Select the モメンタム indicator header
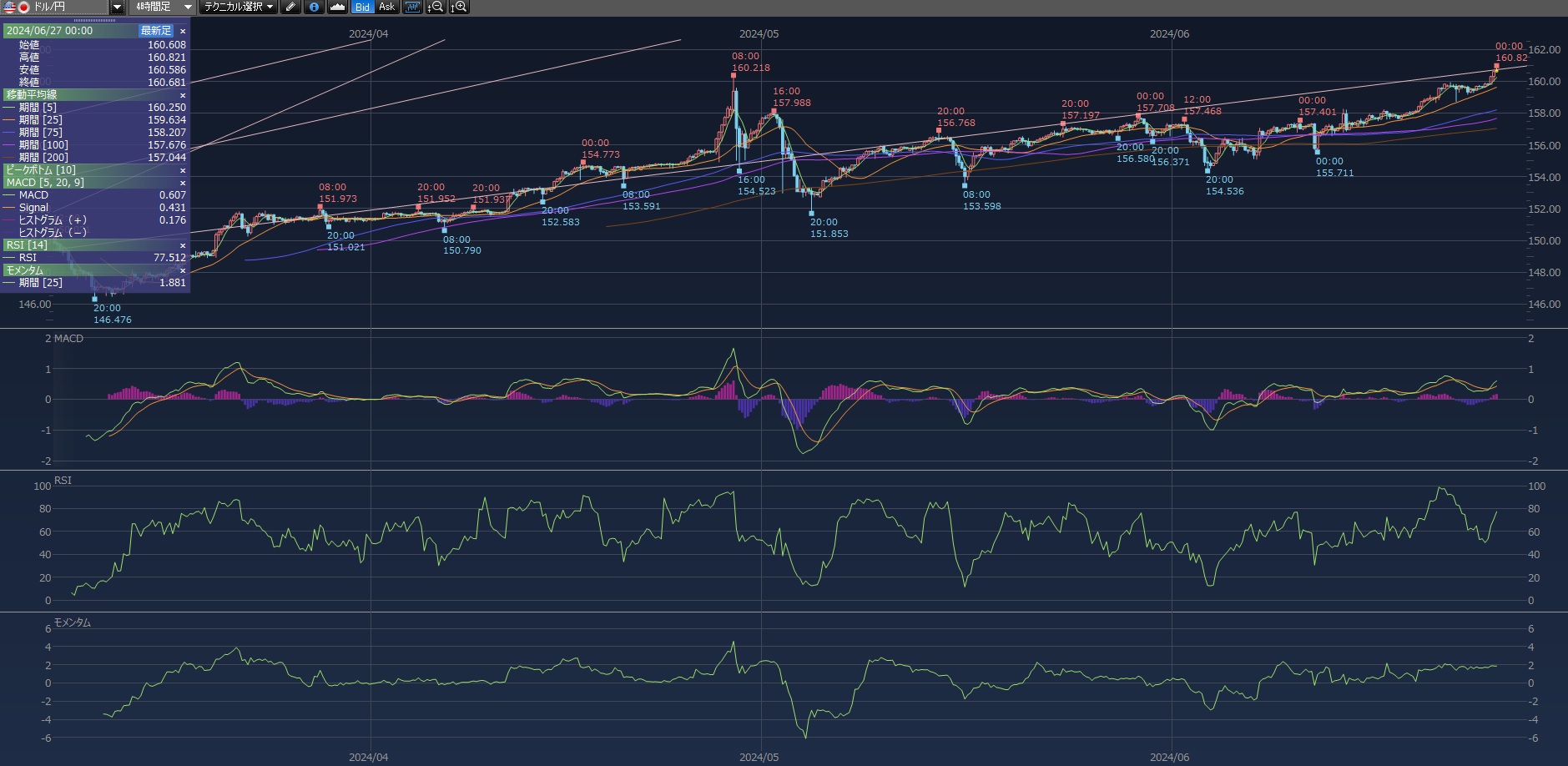The width and height of the screenshot is (1568, 766). click(25, 270)
